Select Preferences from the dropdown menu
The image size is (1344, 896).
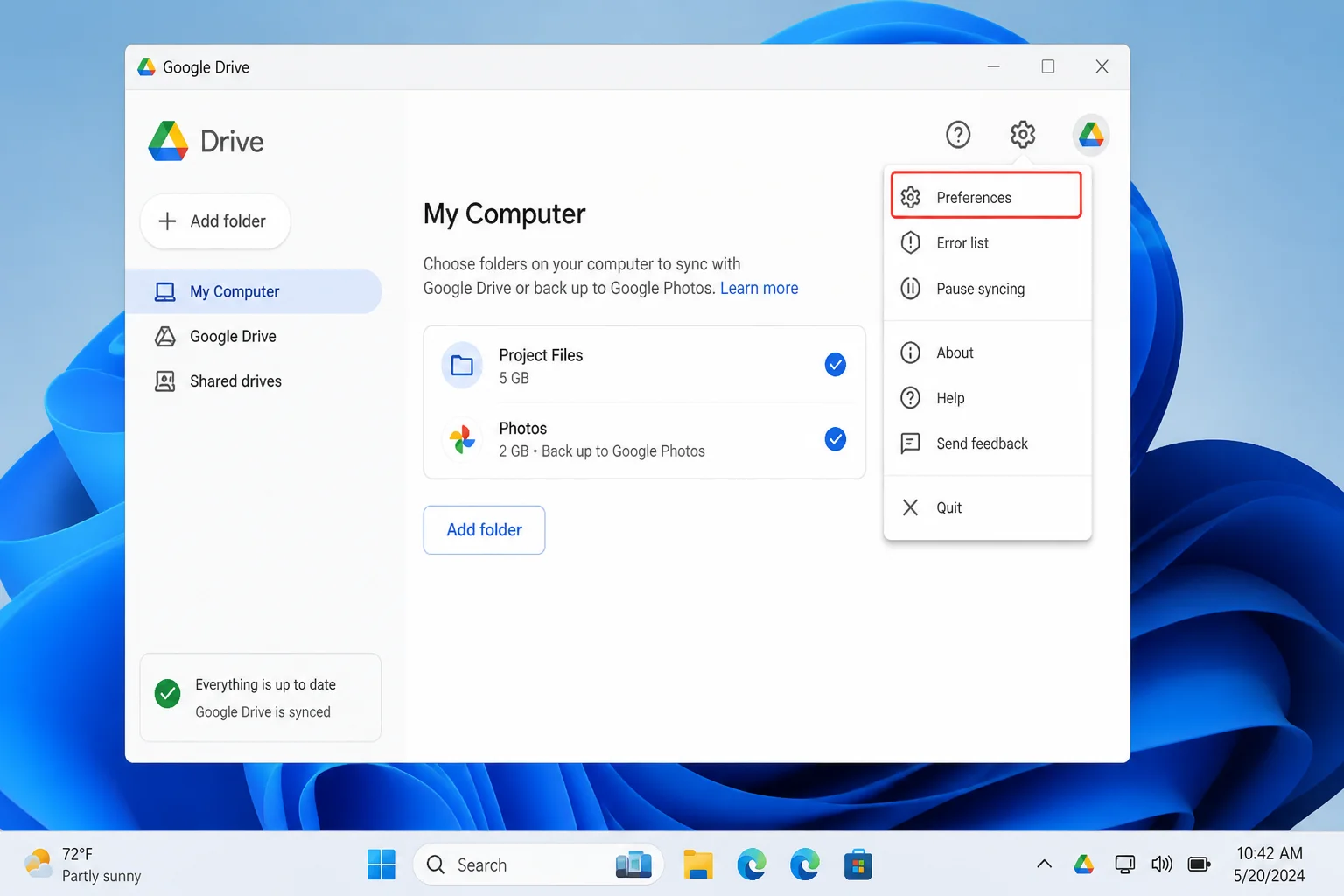pyautogui.click(x=986, y=195)
